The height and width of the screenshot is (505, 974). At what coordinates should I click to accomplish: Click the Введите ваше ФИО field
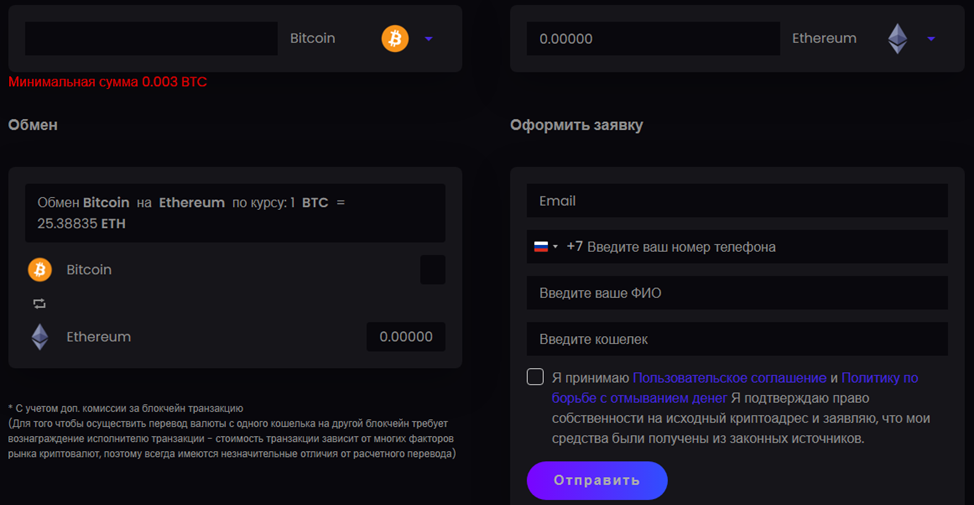tap(737, 293)
